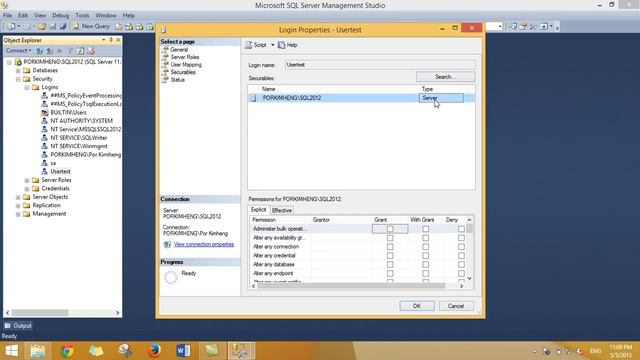Select the Status page
The image size is (640, 360).
tap(178, 80)
